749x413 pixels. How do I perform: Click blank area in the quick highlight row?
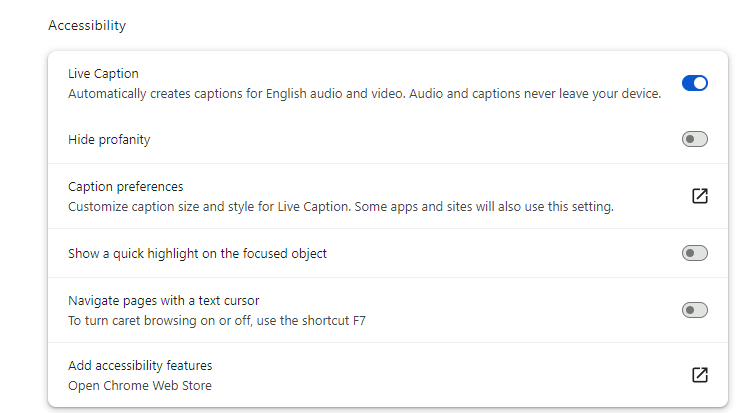click(500, 253)
